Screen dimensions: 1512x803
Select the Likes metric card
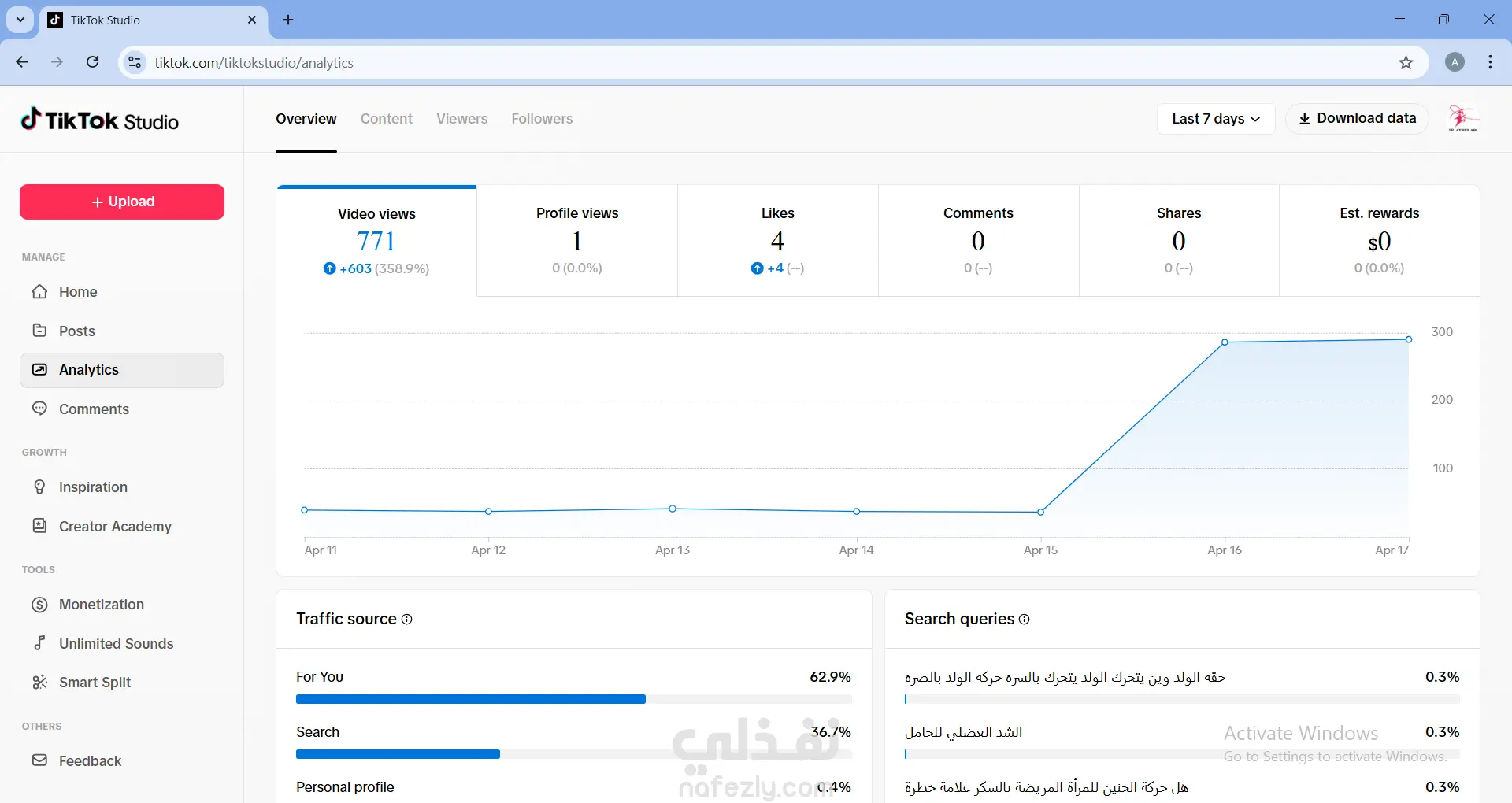[778, 241]
